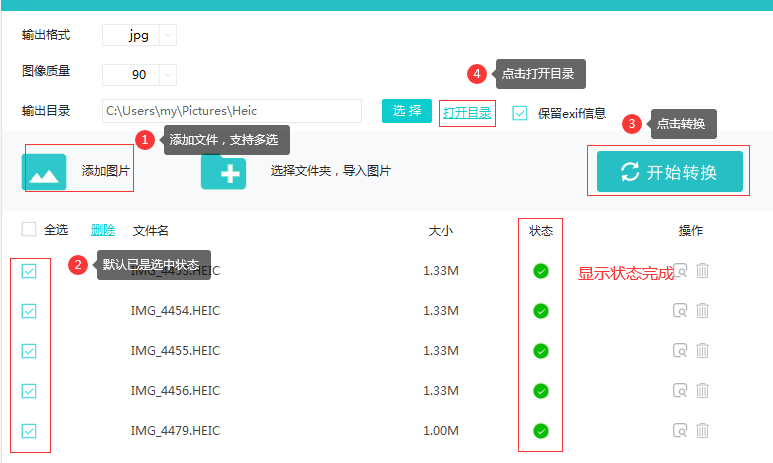Select the IMG_4455.HEIC filename
The height and width of the screenshot is (463, 773).
175,351
